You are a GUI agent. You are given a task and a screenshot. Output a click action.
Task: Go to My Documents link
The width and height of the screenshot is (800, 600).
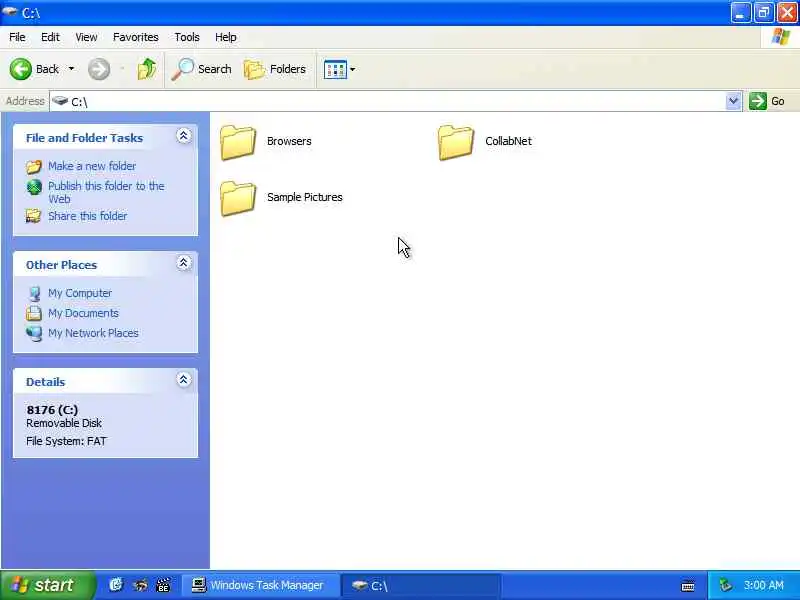(x=83, y=313)
